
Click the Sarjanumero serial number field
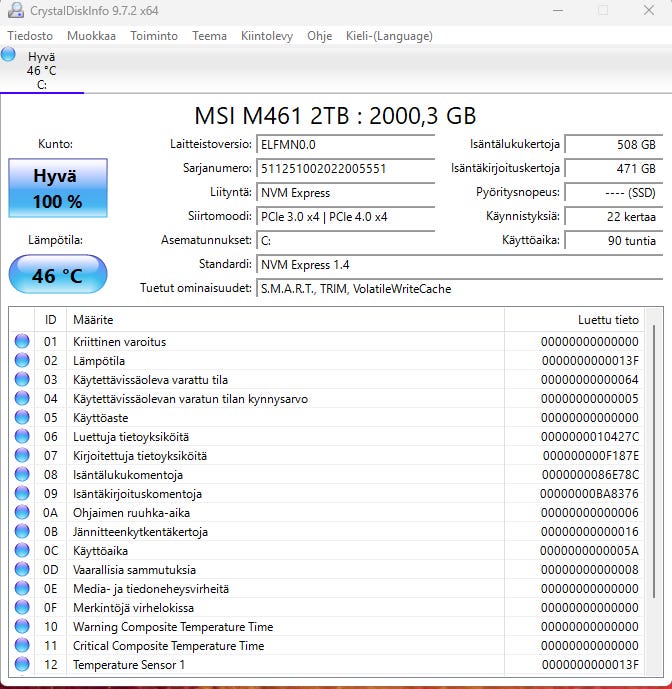click(x=346, y=169)
